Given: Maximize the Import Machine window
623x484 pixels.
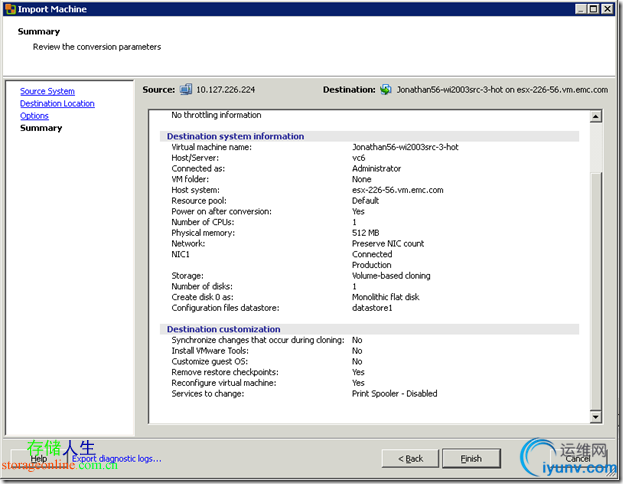Looking at the screenshot, I should pos(593,9).
